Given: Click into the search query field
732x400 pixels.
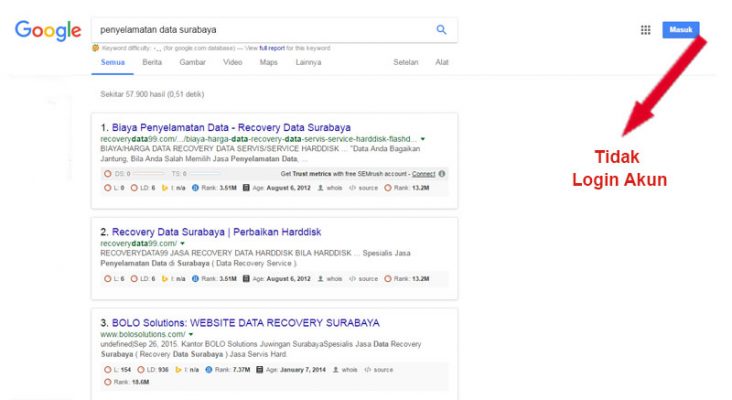Looking at the screenshot, I should [x=260, y=30].
